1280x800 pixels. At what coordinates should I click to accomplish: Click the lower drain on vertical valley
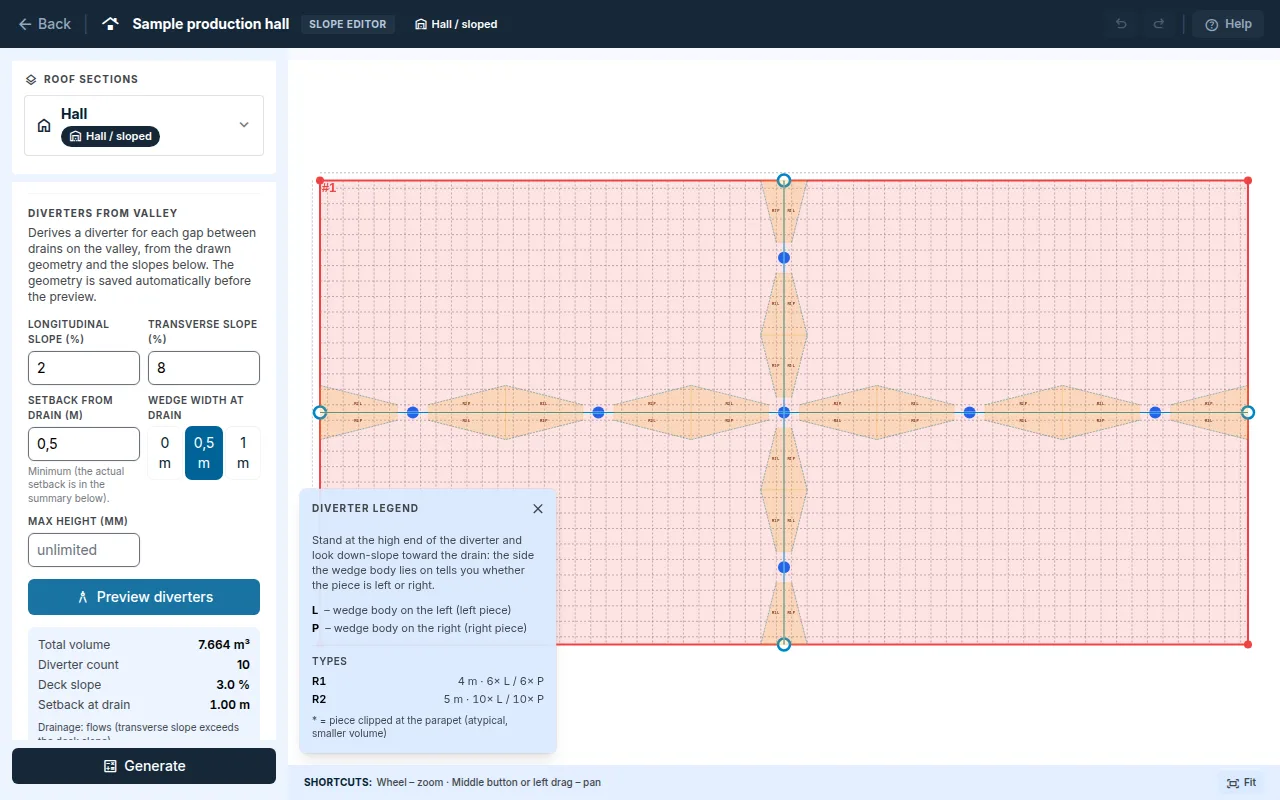784,567
